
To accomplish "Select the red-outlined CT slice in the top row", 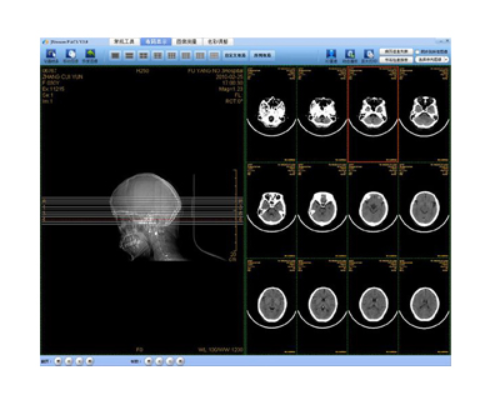I will coord(373,114).
